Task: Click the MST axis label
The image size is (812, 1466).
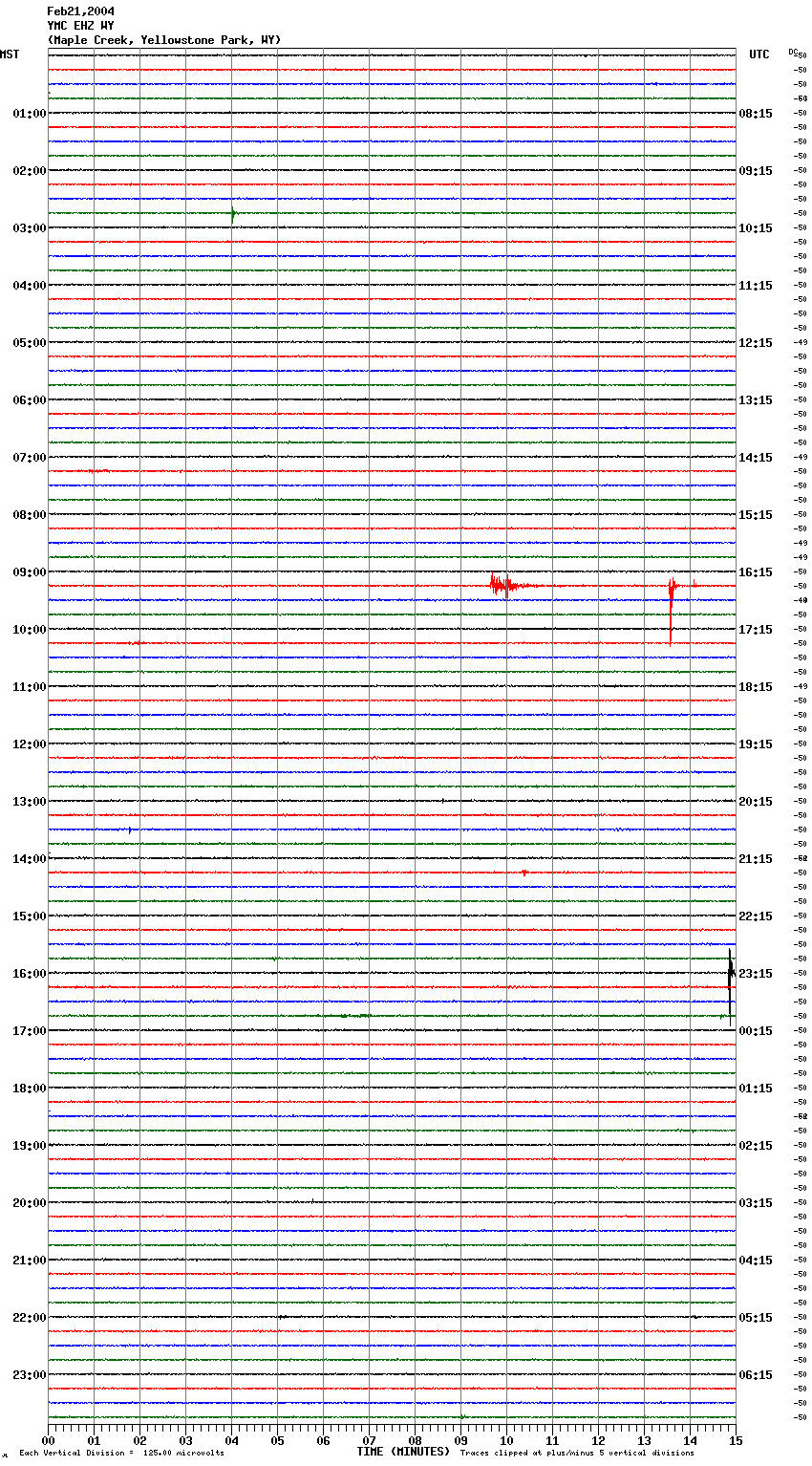Action: pyautogui.click(x=10, y=54)
